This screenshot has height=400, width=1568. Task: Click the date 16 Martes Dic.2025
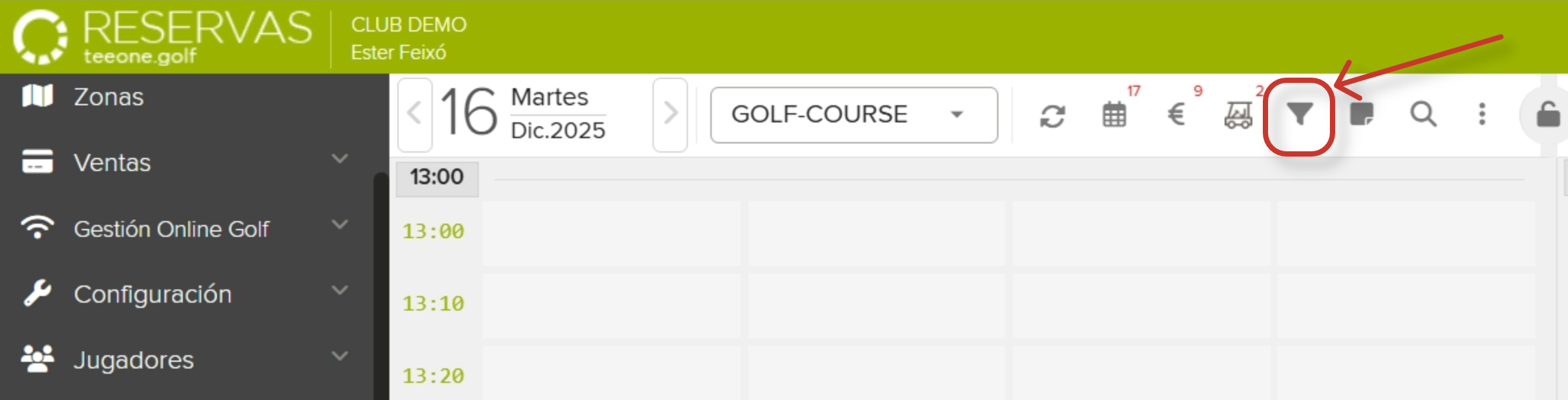[524, 114]
